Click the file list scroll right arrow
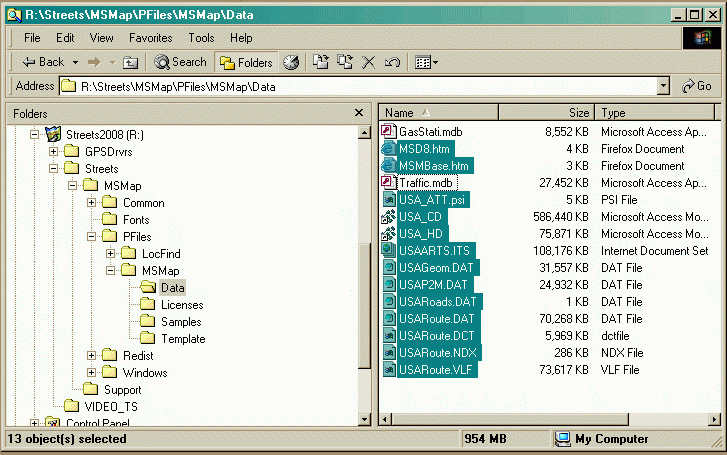The image size is (727, 455). click(x=715, y=419)
